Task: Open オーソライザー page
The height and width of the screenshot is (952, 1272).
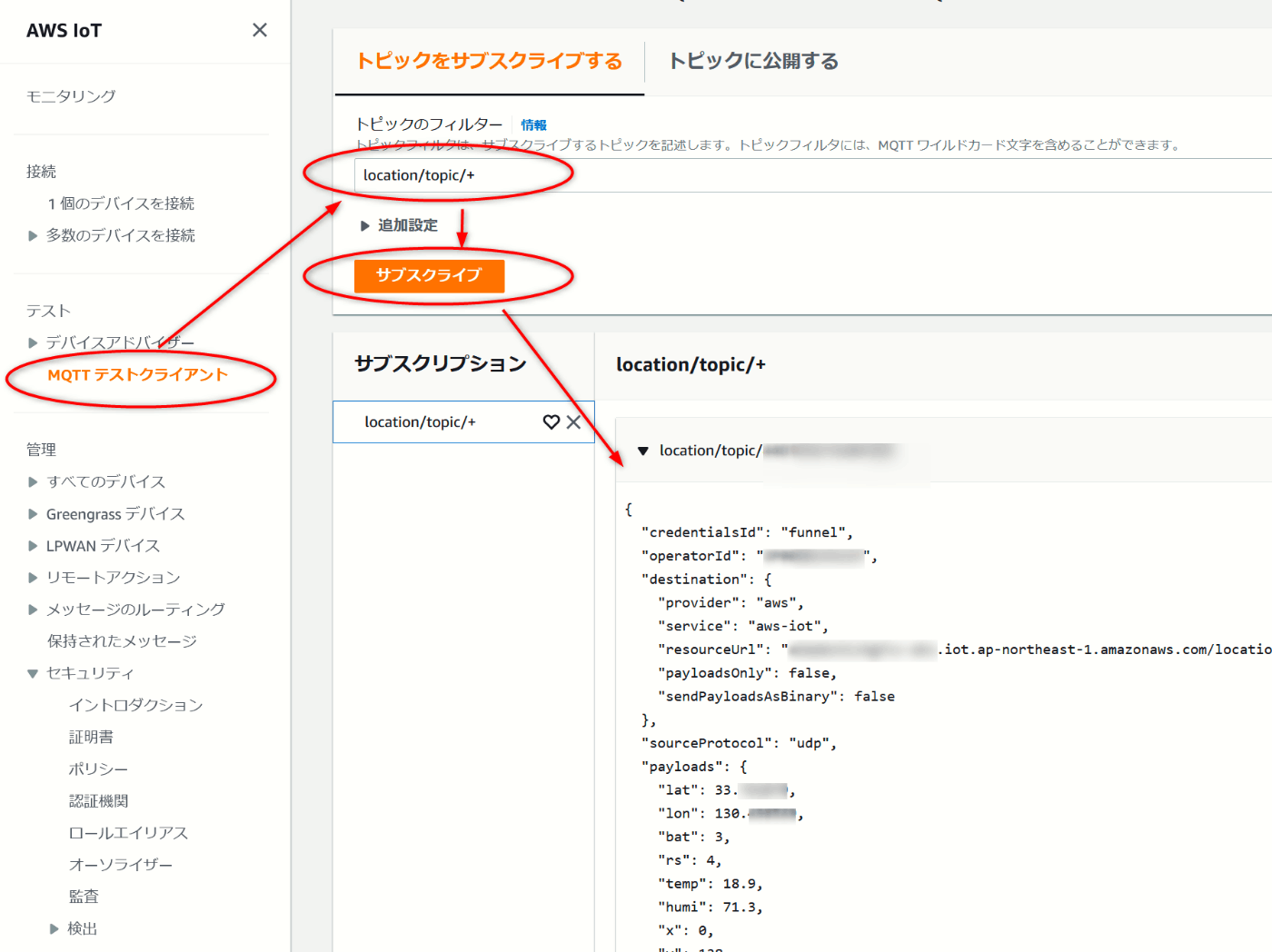Action: click(121, 865)
